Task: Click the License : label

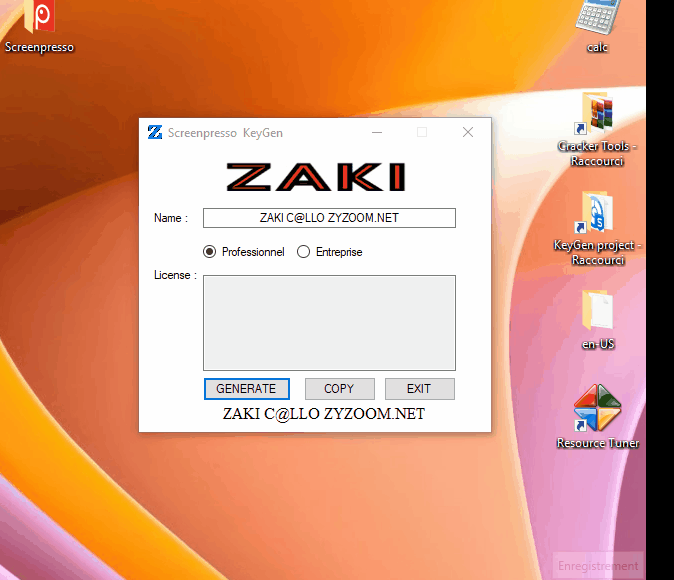Action: (175, 275)
